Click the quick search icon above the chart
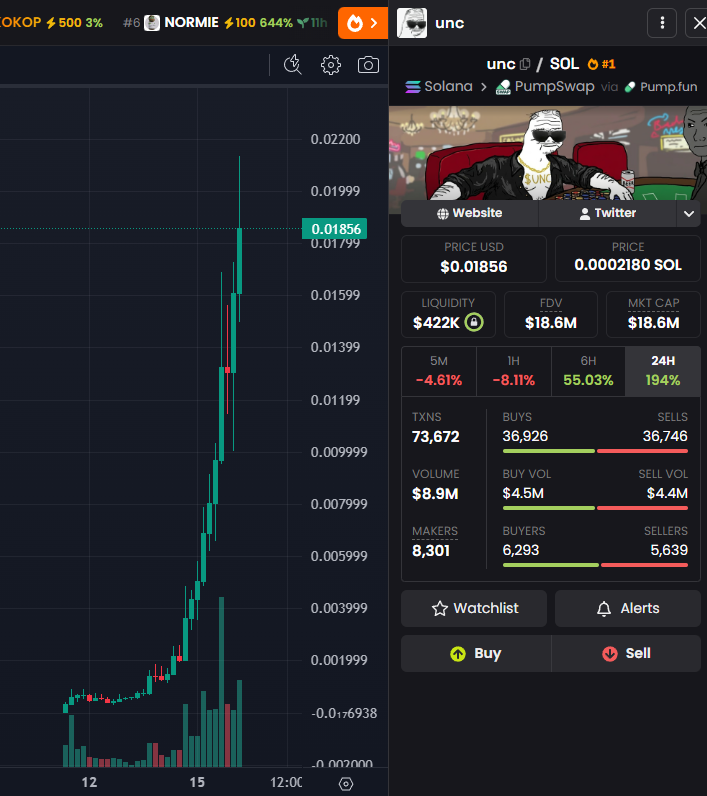The height and width of the screenshot is (796, 707). click(293, 65)
